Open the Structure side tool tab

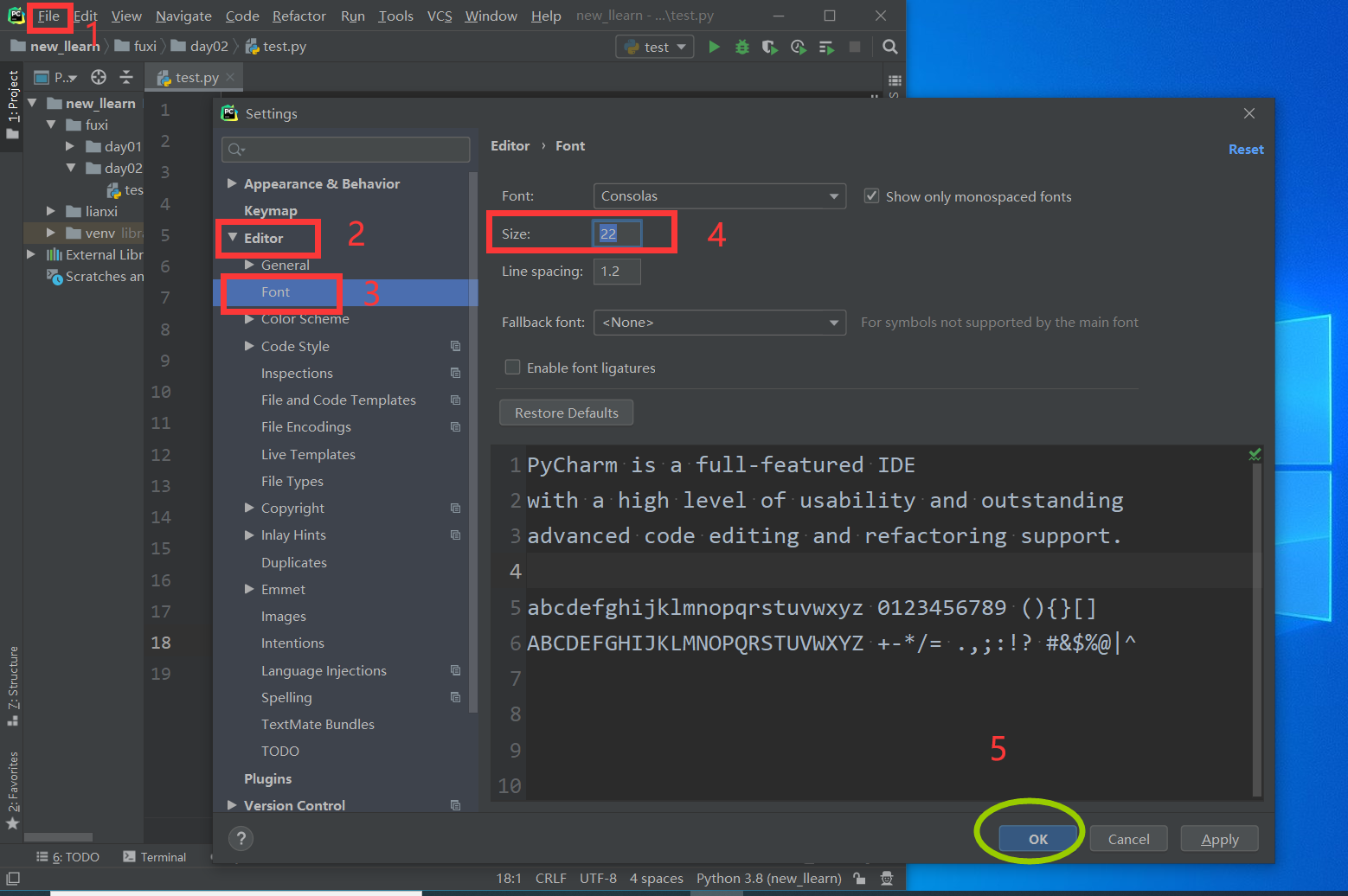[x=12, y=686]
